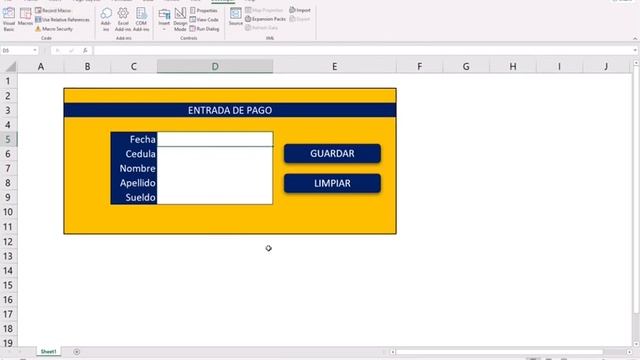
Task: Click the formula bar enter checkmark
Action: point(71,51)
